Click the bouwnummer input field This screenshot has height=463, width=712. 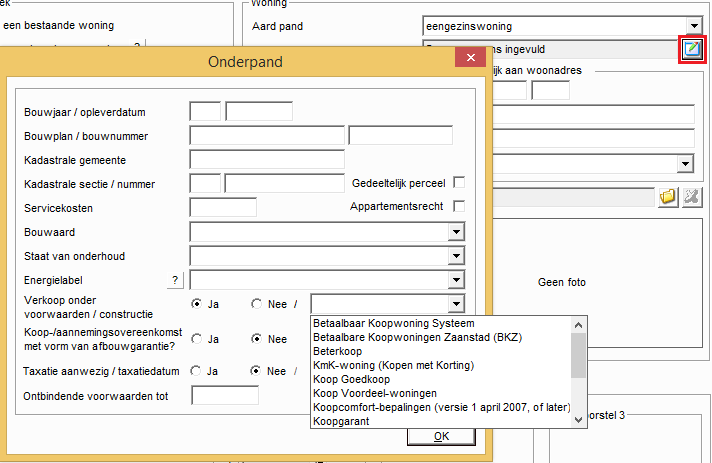pyautogui.click(x=400, y=135)
